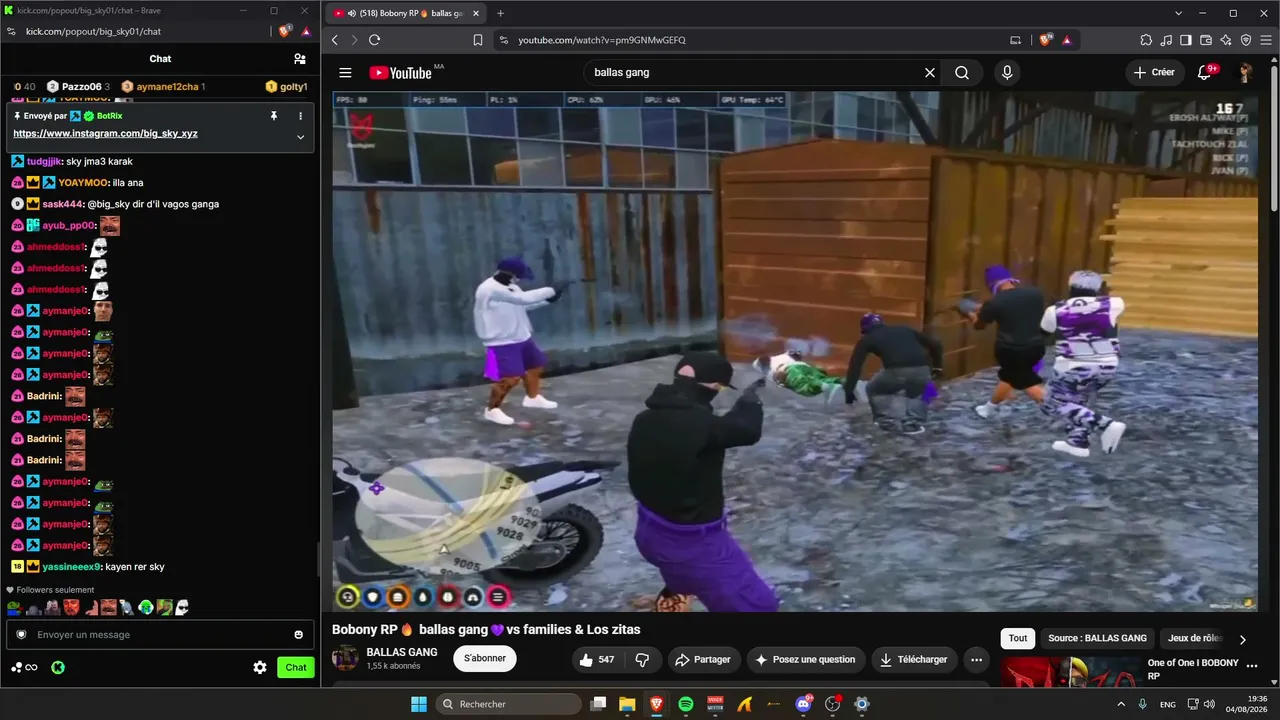Click Posez une question button
This screenshot has height=720, width=1280.
[806, 660]
